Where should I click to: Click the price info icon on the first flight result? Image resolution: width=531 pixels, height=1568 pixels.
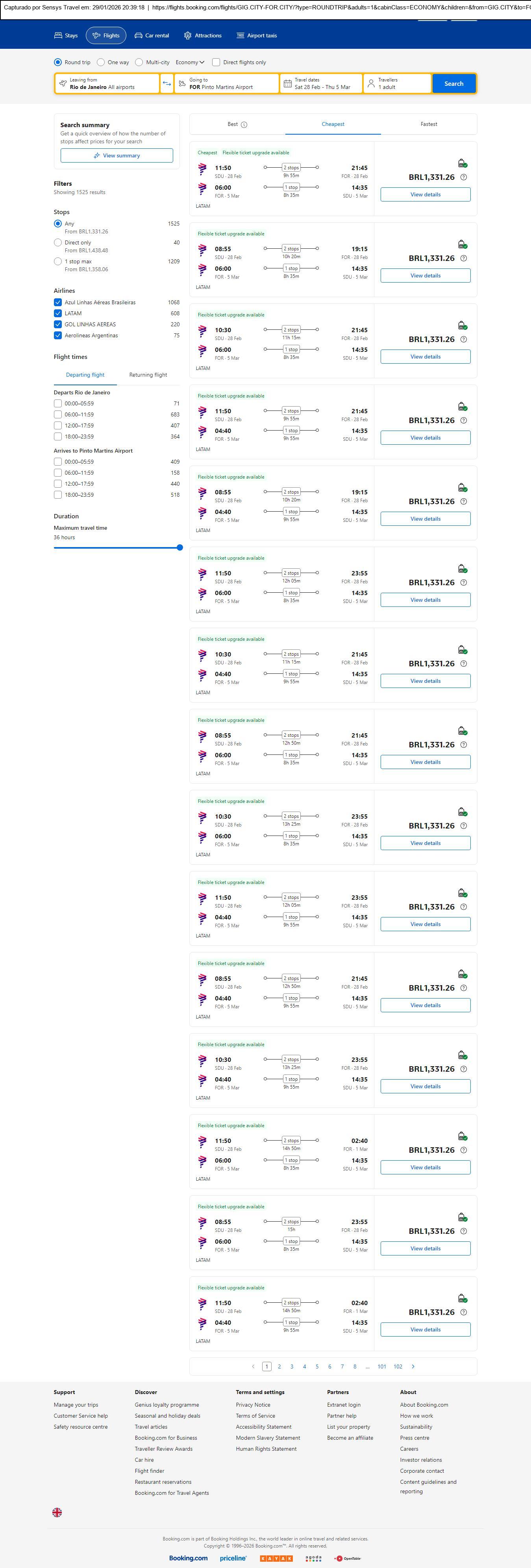pos(463,177)
